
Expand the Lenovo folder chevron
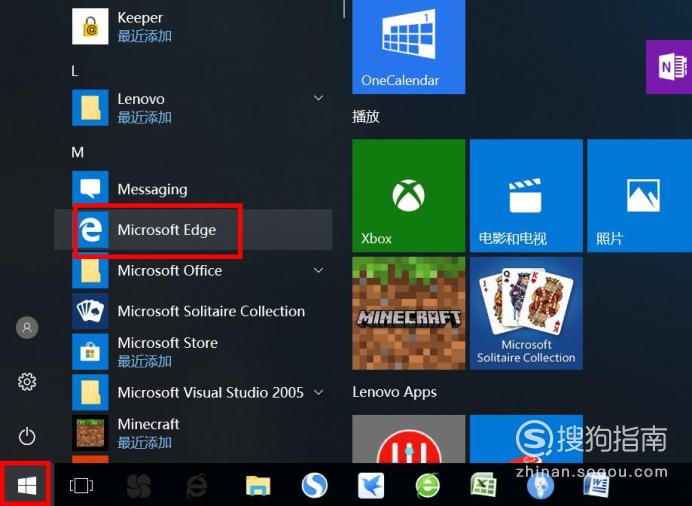pyautogui.click(x=318, y=98)
